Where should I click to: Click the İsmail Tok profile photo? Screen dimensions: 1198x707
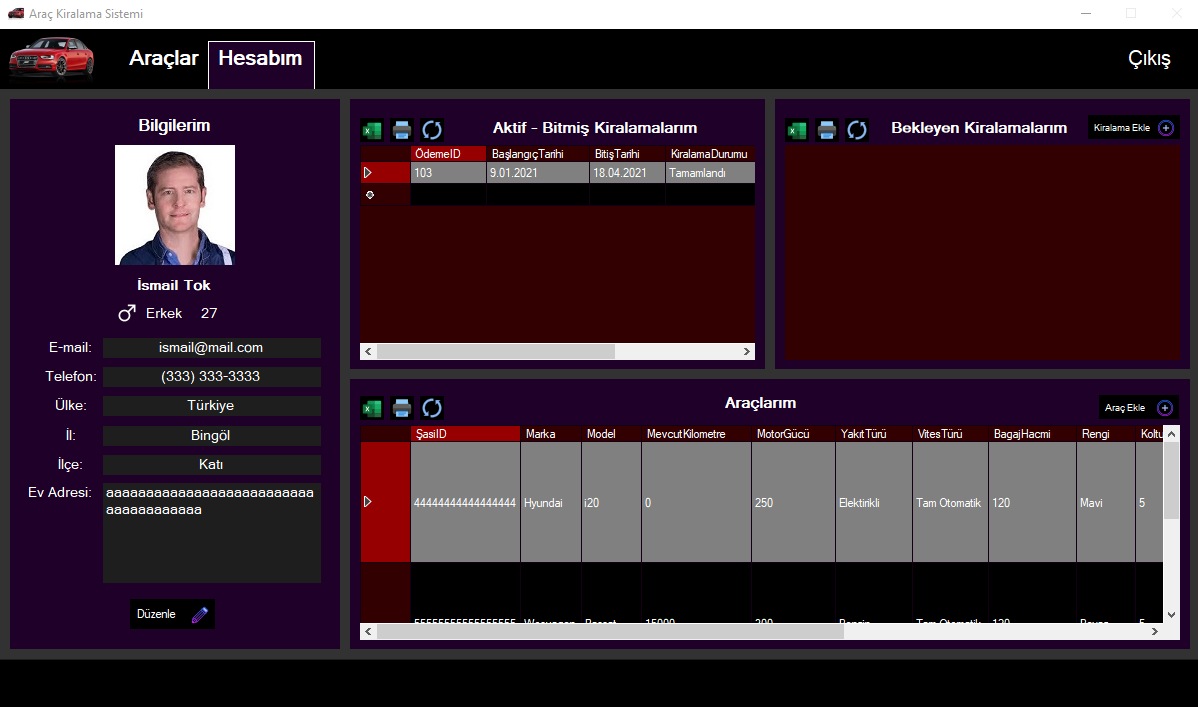pos(175,205)
